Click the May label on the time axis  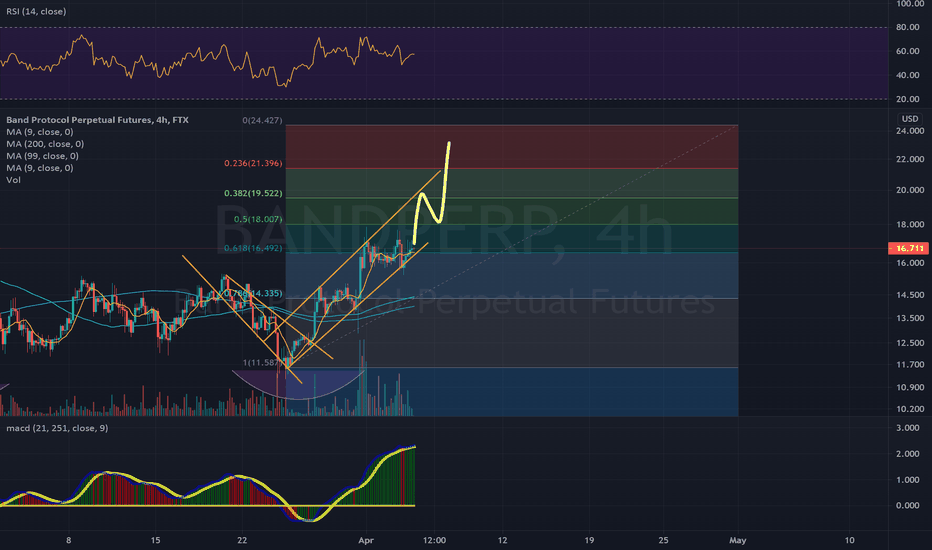pyautogui.click(x=738, y=540)
